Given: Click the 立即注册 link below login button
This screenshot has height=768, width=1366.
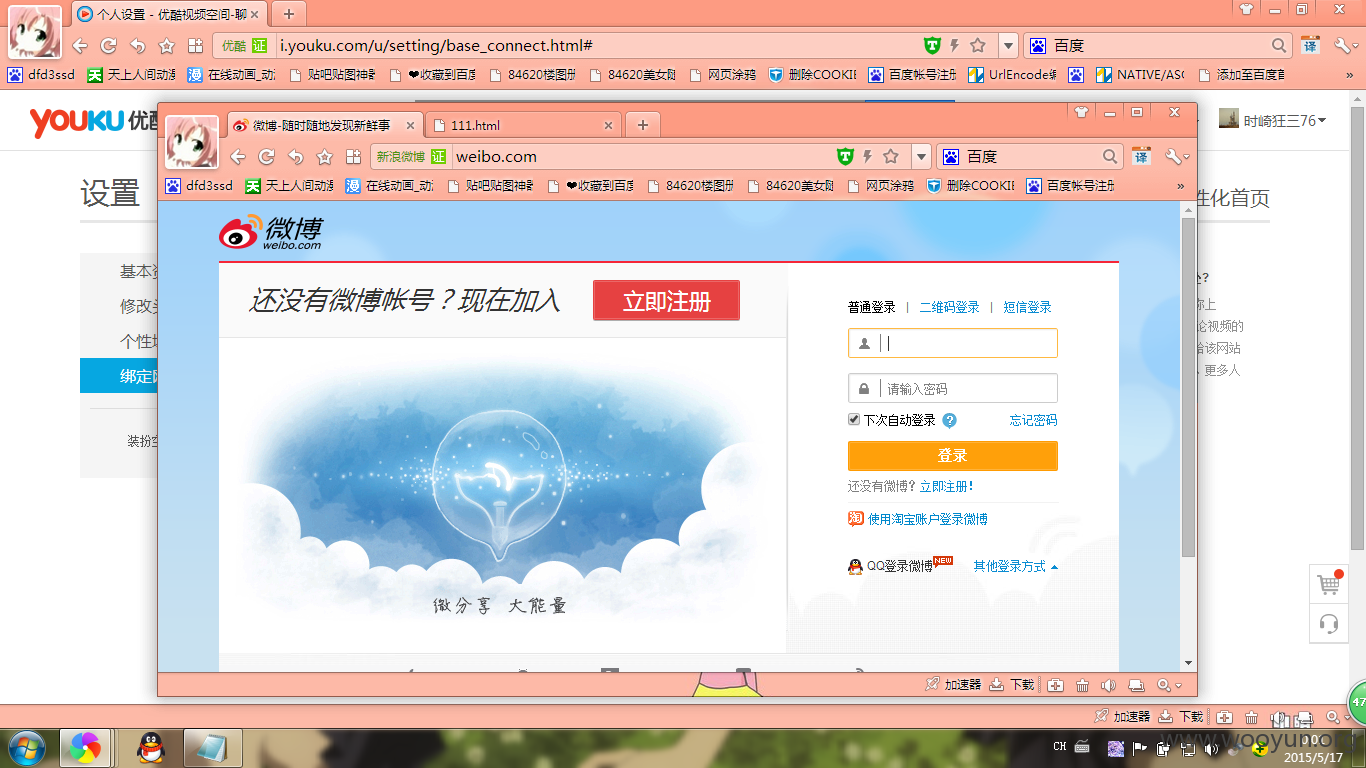Looking at the screenshot, I should (945, 486).
